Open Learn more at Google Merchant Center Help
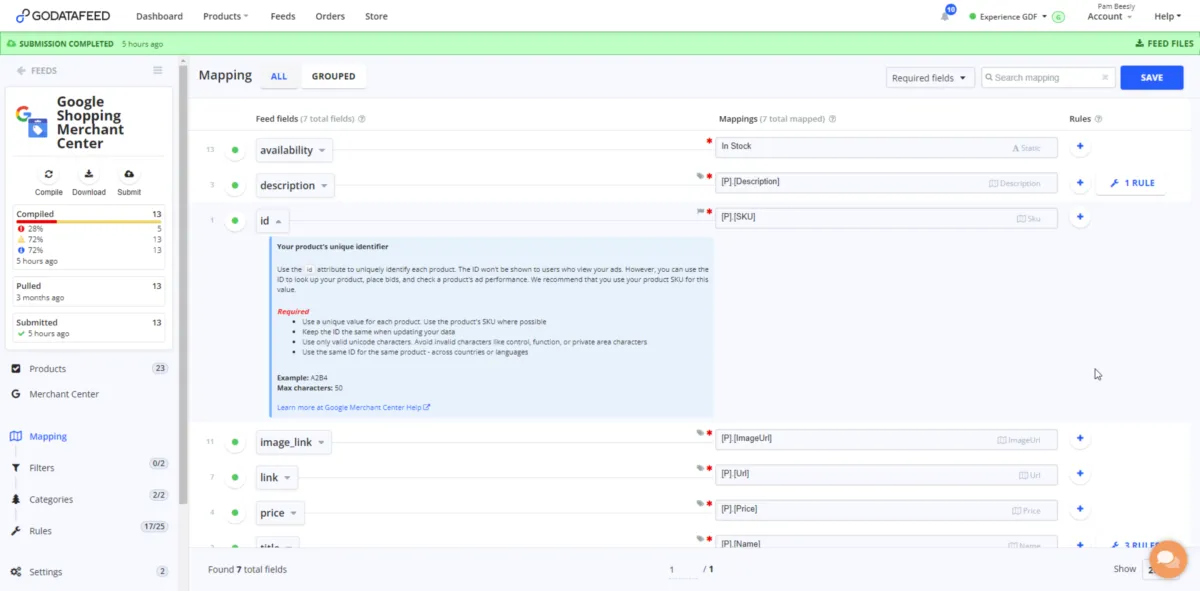Viewport: 1200px width, 591px height. click(353, 407)
